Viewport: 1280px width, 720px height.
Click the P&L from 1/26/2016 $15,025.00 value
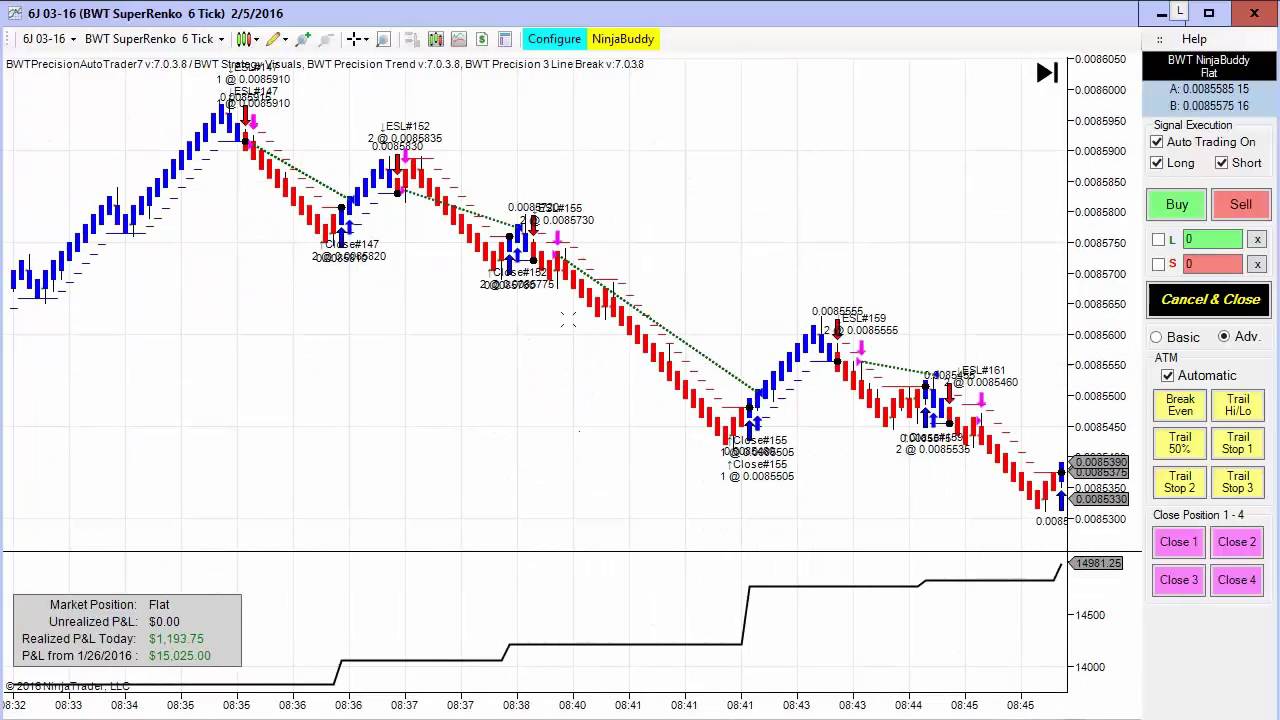[x=180, y=656]
